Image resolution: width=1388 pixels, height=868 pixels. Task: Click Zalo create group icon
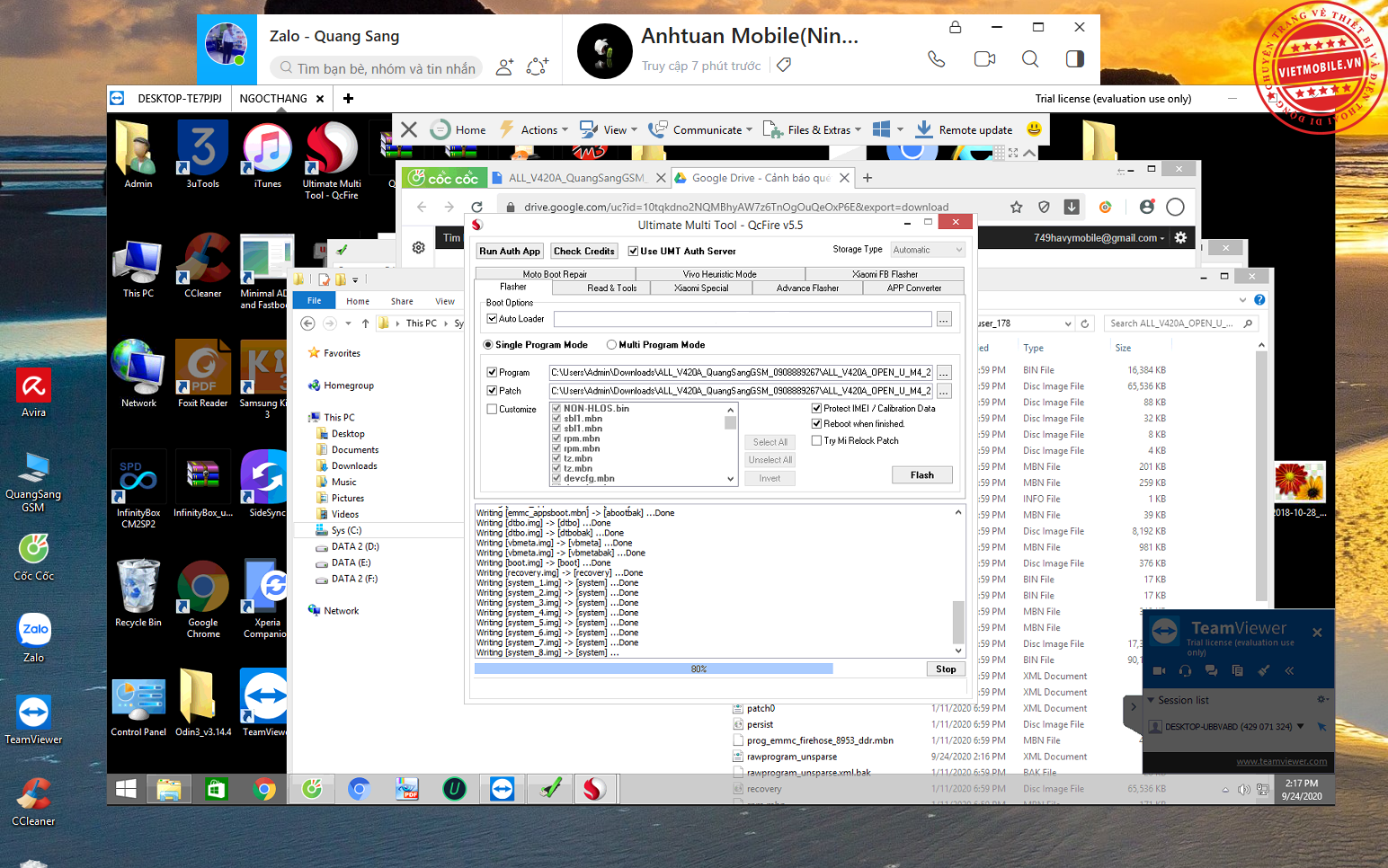538,66
